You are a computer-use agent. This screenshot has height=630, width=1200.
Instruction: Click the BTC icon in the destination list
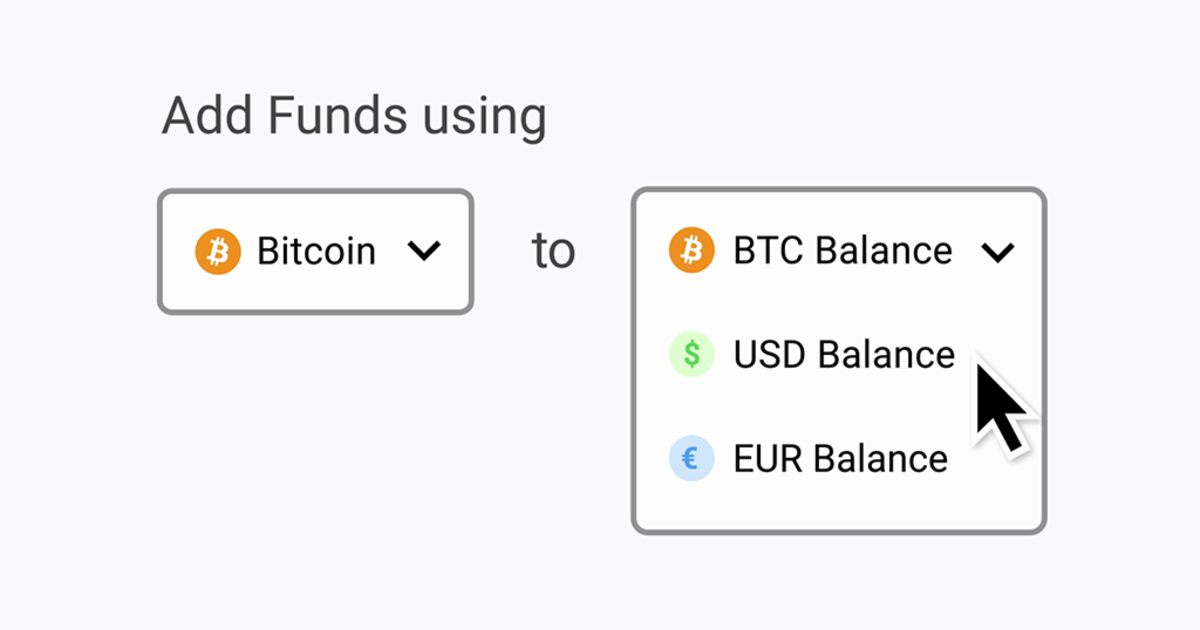[x=691, y=250]
